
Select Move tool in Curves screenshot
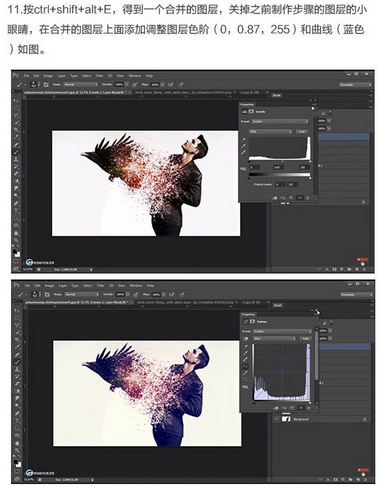[17, 310]
